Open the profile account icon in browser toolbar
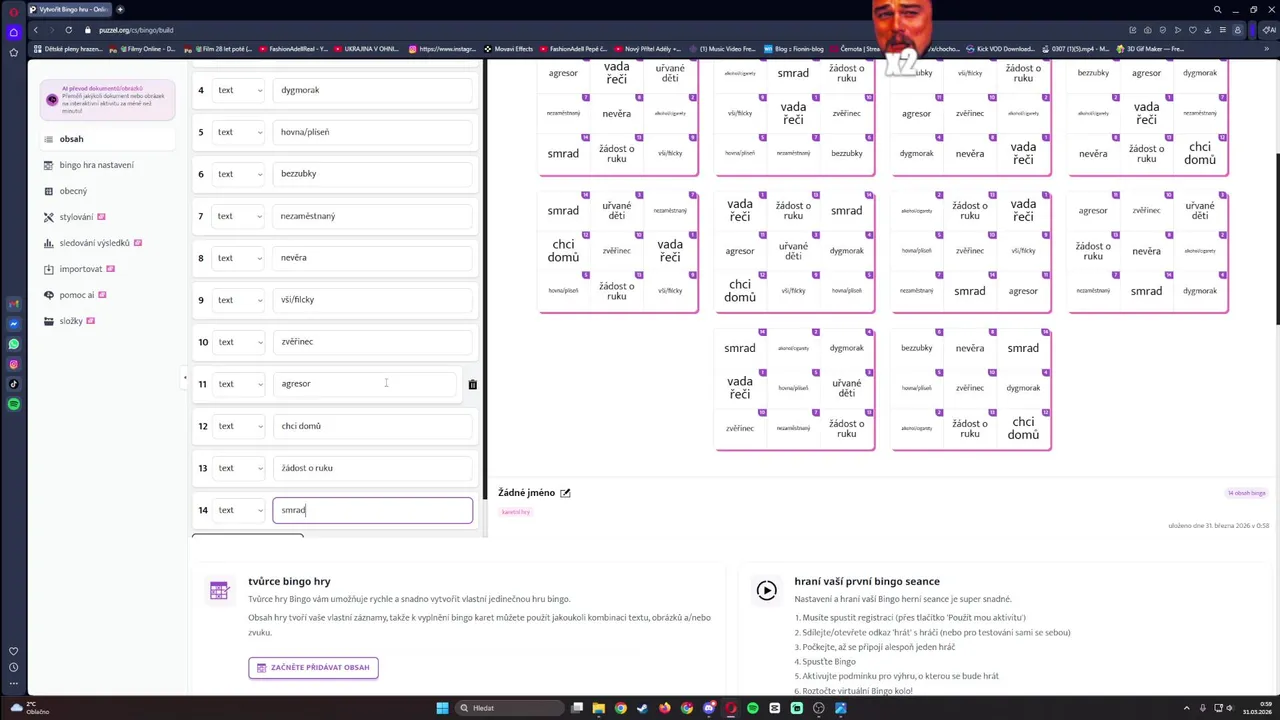 (x=1237, y=30)
